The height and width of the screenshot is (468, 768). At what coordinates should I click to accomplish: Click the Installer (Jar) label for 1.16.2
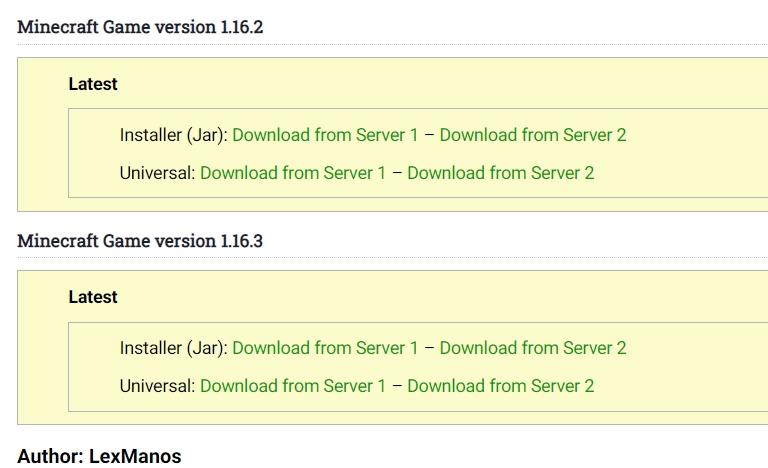[x=174, y=135]
